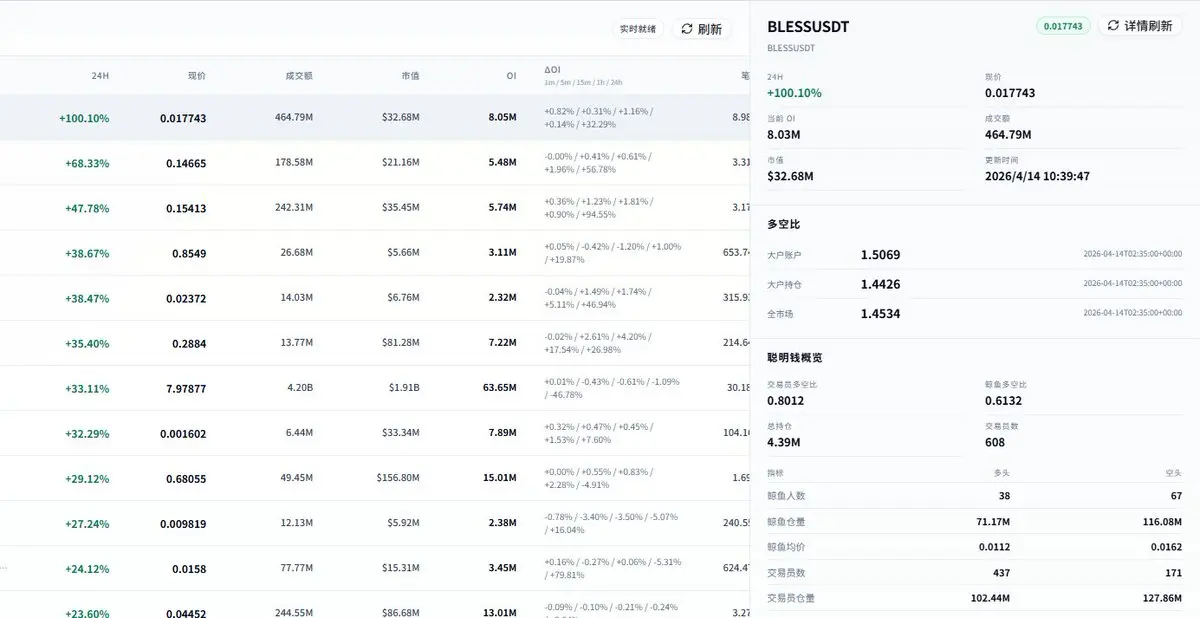Image resolution: width=1200 pixels, height=618 pixels.
Task: Click price 0.68055 in the table
Action: click(x=186, y=479)
